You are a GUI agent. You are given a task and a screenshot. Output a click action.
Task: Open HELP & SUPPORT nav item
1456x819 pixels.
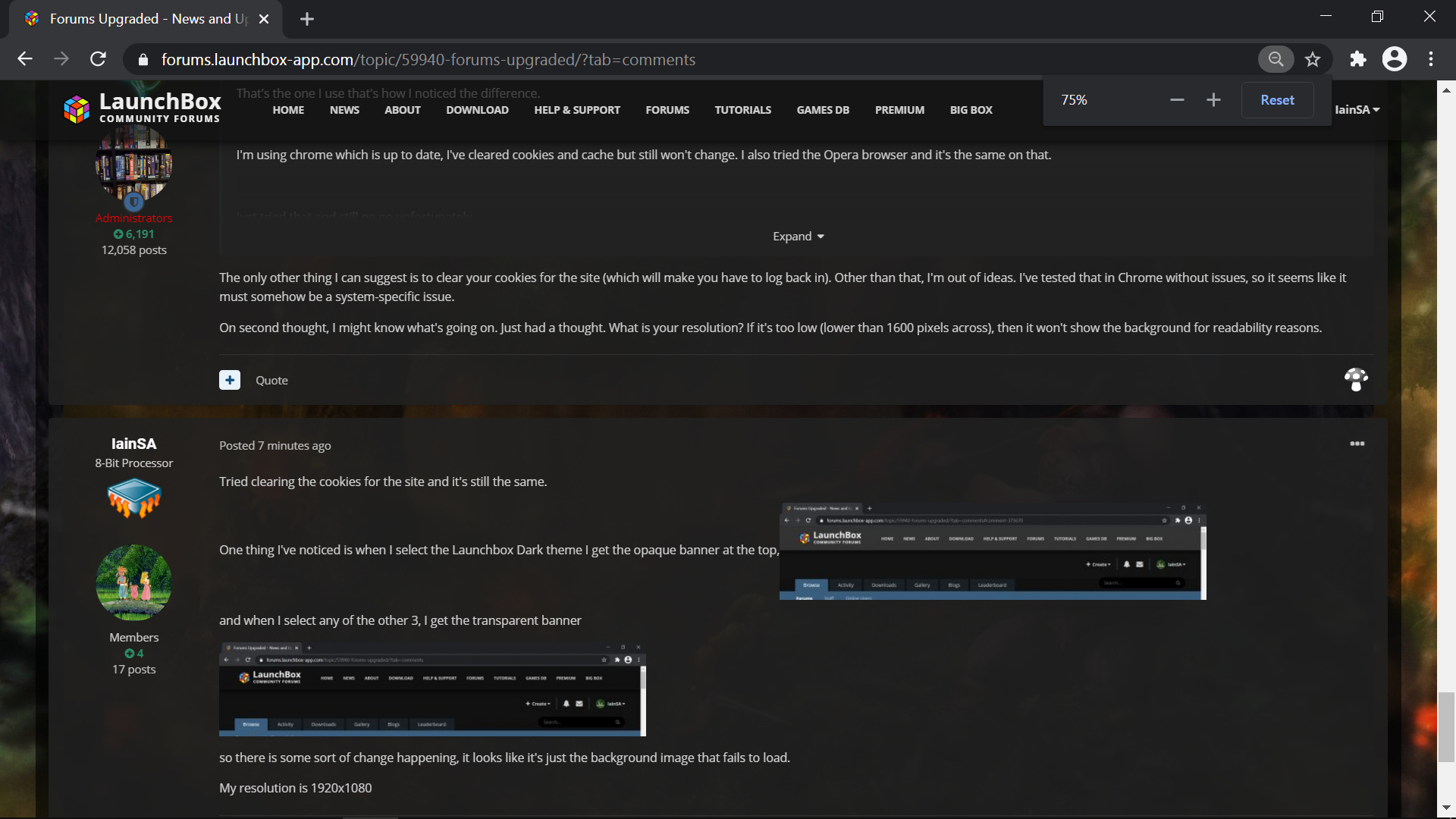tap(577, 110)
